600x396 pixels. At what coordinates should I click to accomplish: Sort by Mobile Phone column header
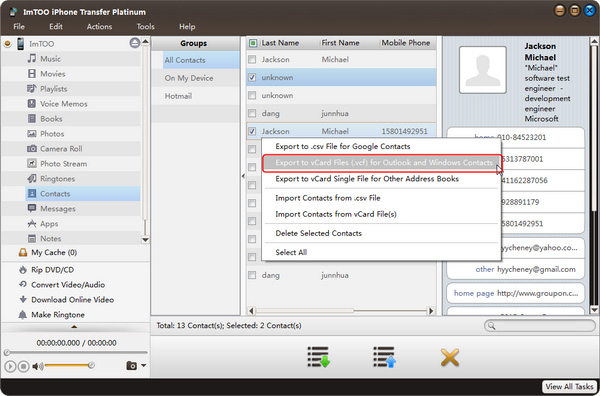406,43
